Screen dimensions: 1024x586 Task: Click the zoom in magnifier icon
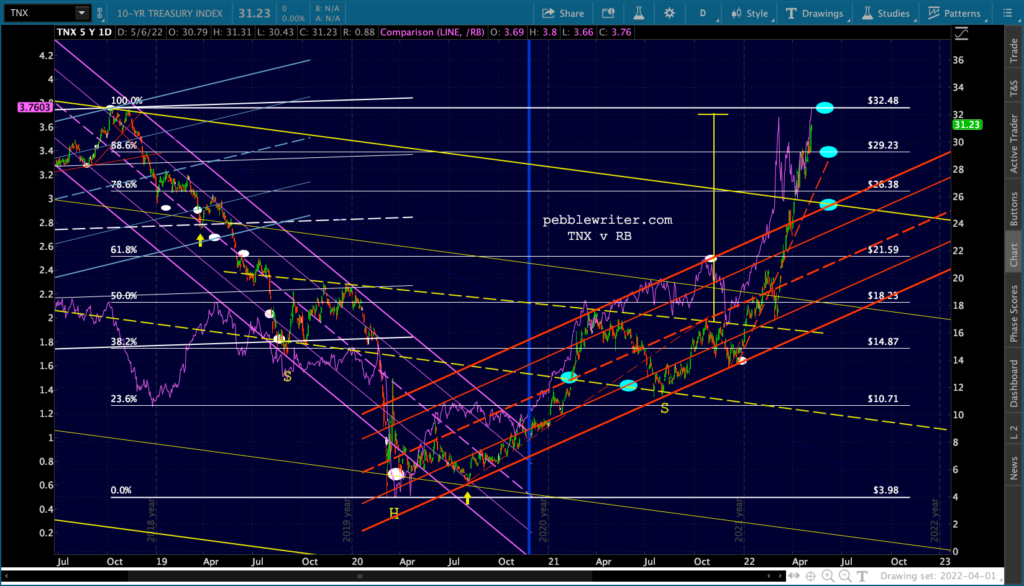[827, 576]
